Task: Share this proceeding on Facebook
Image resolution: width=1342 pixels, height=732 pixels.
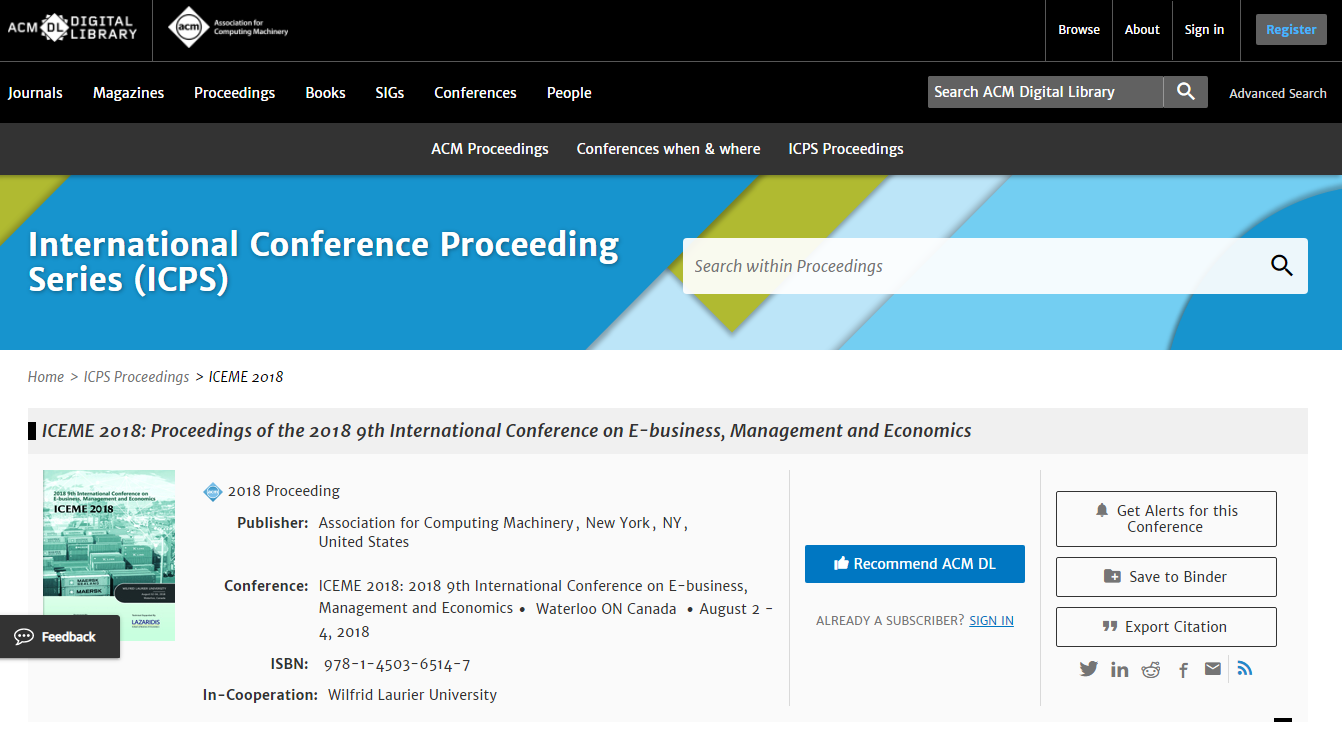Action: point(1183,669)
